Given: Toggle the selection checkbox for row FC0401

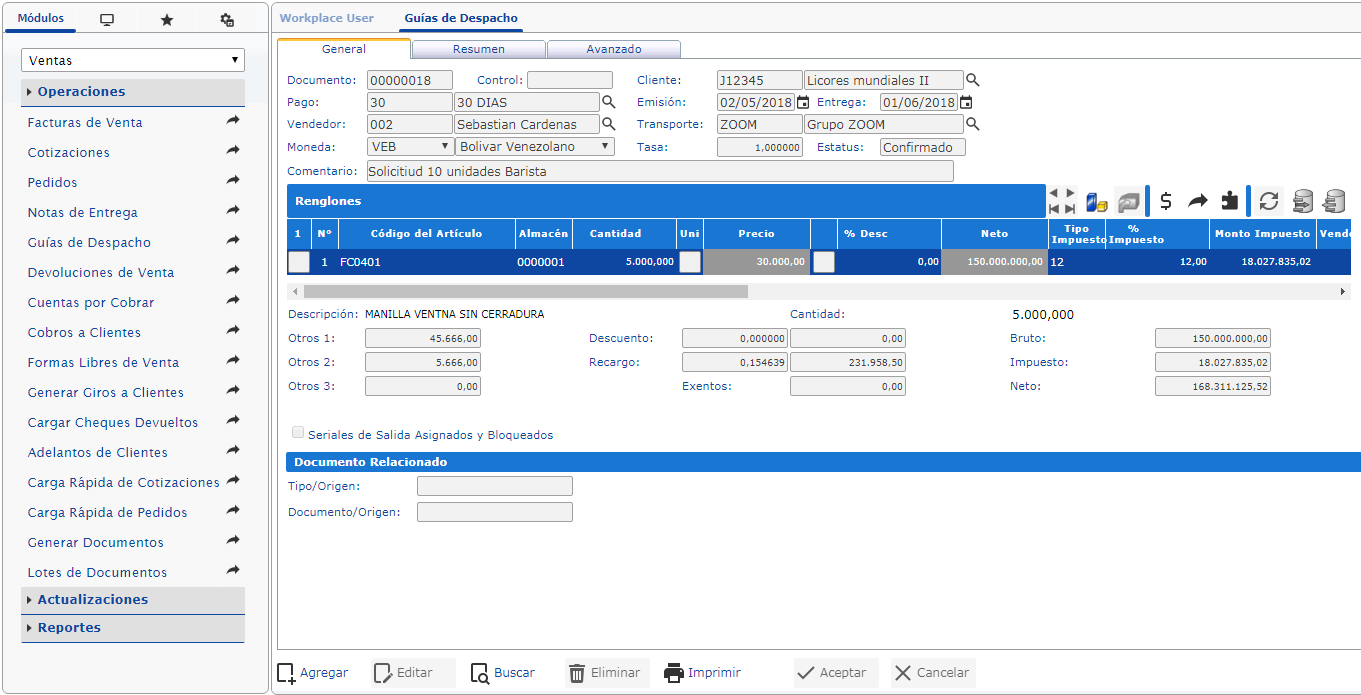Looking at the screenshot, I should point(299,262).
